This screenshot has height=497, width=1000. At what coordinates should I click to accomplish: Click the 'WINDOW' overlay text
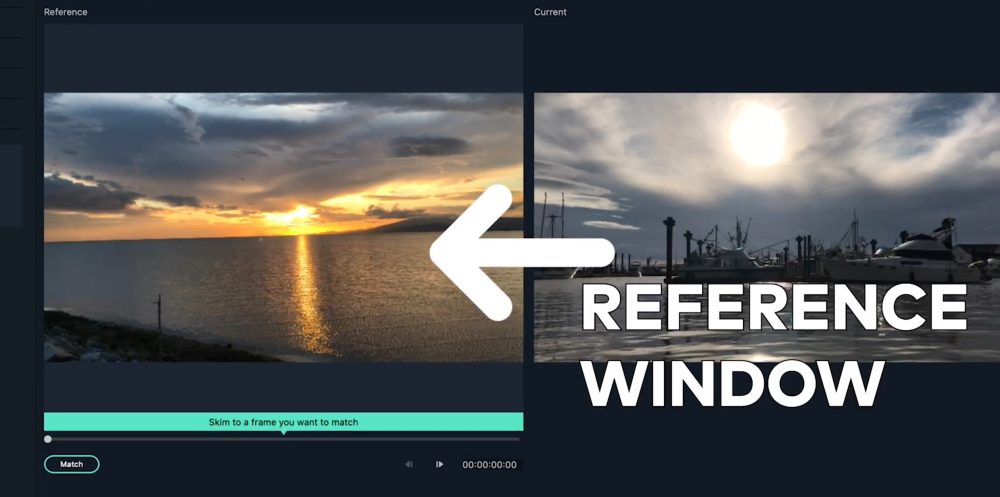click(734, 382)
